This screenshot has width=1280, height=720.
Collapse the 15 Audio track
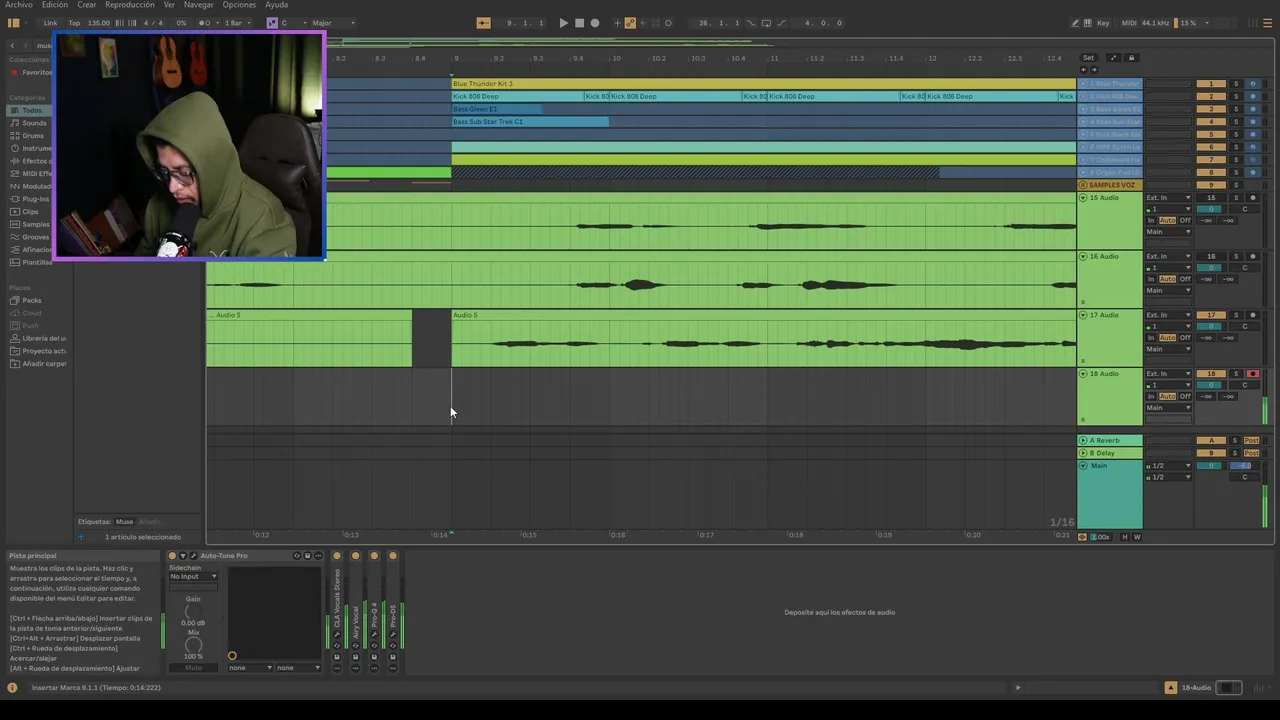(x=1083, y=198)
